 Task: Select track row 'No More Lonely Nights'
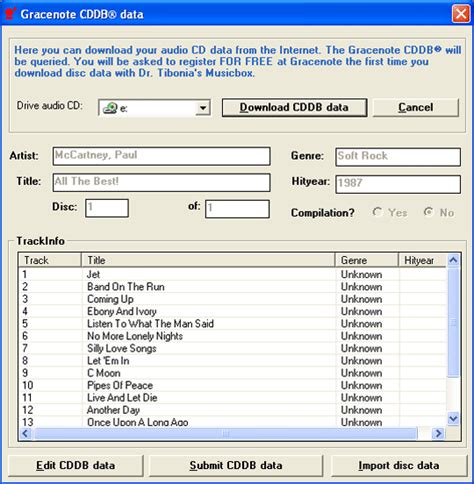pyautogui.click(x=233, y=336)
